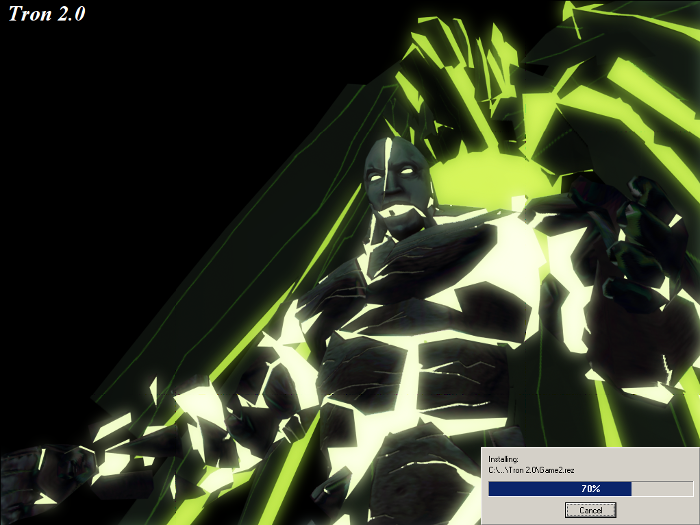Cancel the Tron 2.0 installation
The image size is (700, 525).
591,510
